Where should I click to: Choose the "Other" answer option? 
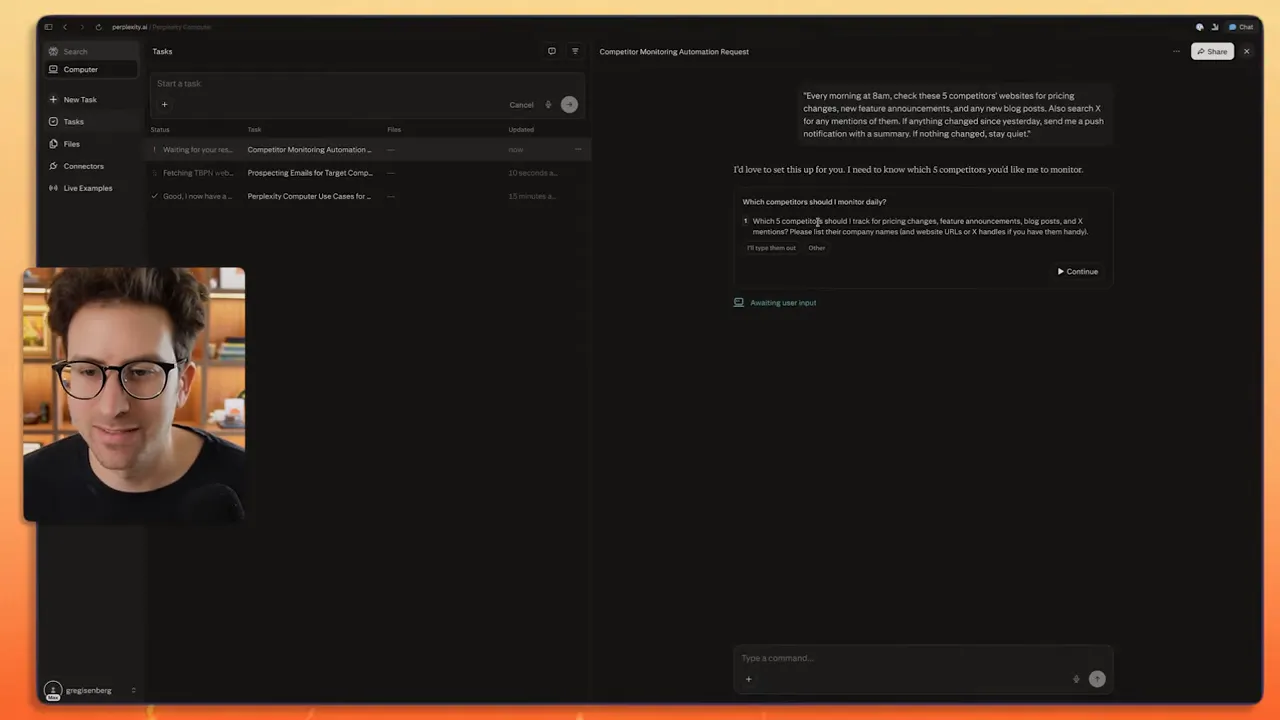pyautogui.click(x=817, y=248)
